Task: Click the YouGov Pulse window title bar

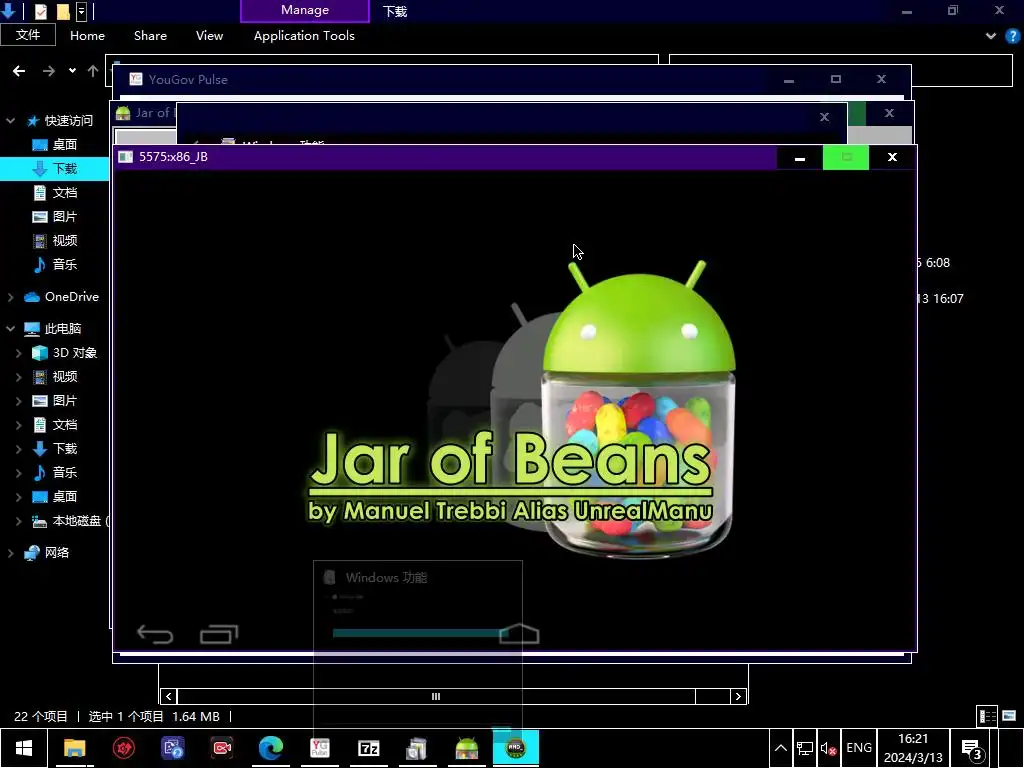Action: click(x=451, y=80)
